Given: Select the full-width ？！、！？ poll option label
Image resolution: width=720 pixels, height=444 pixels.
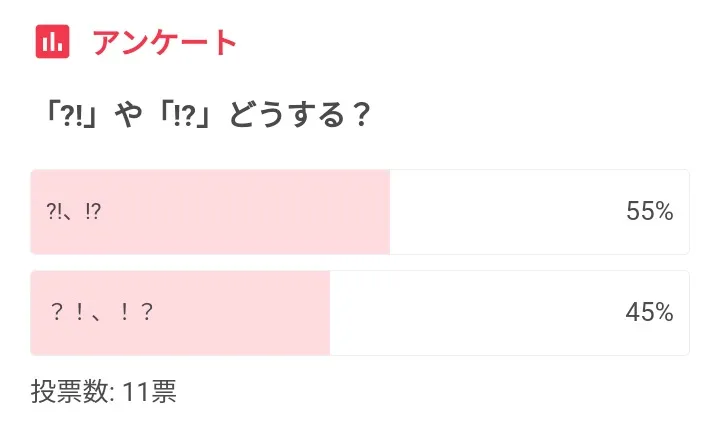Looking at the screenshot, I should (101, 313).
